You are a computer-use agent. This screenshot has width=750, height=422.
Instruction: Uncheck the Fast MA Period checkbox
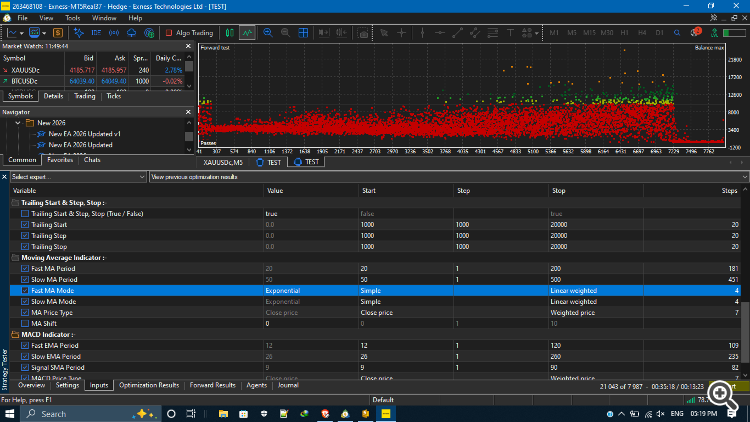[x=25, y=269]
